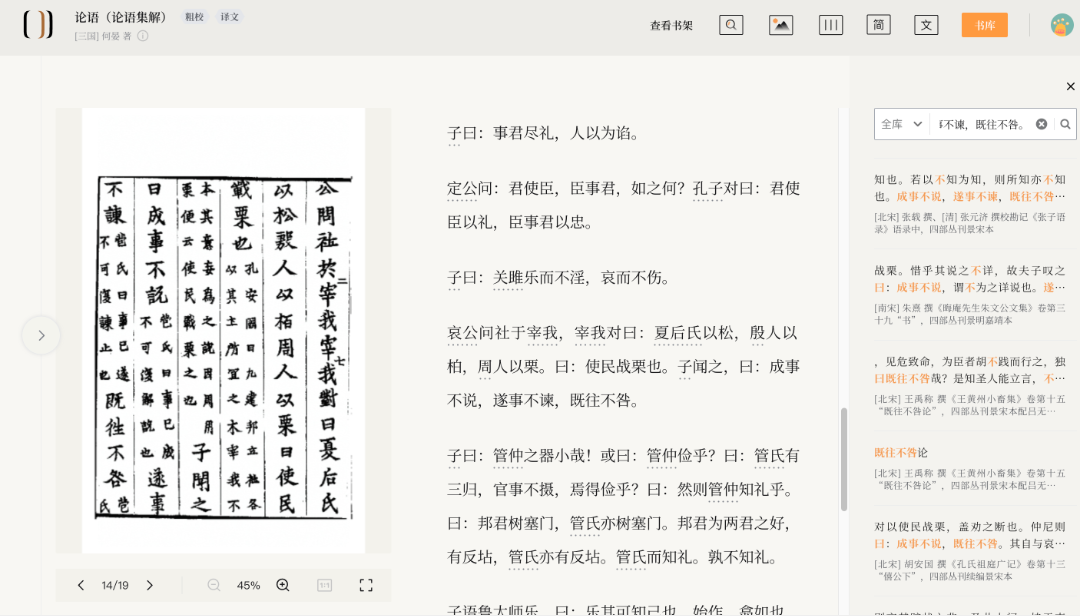Open the author info icon next to 何晏
Screen dimensions: 1080x616
(x=143, y=37)
